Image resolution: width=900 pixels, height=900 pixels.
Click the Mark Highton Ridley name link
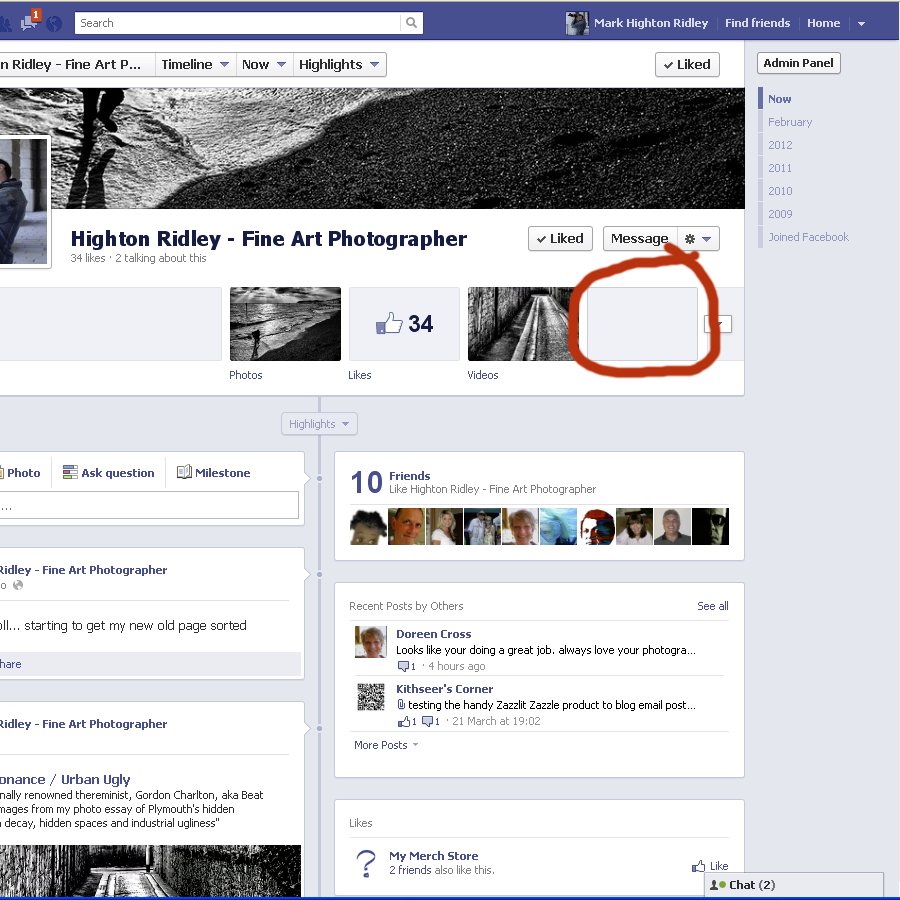click(651, 23)
